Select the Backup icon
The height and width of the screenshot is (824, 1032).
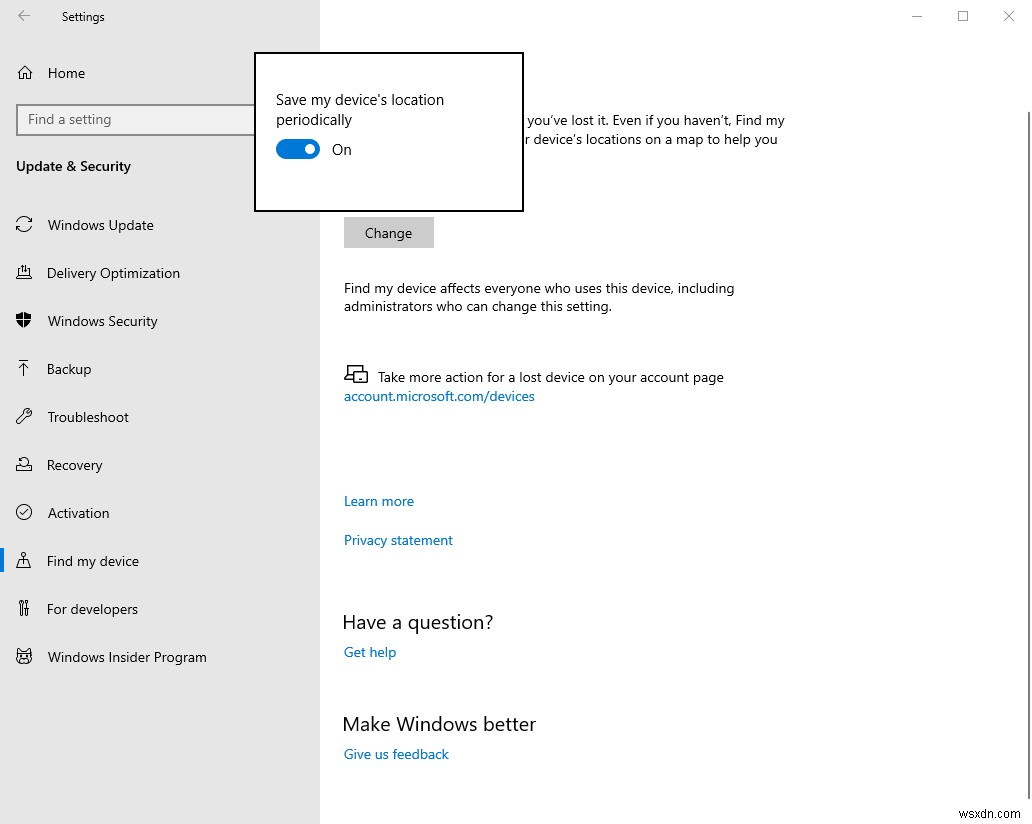(x=24, y=369)
